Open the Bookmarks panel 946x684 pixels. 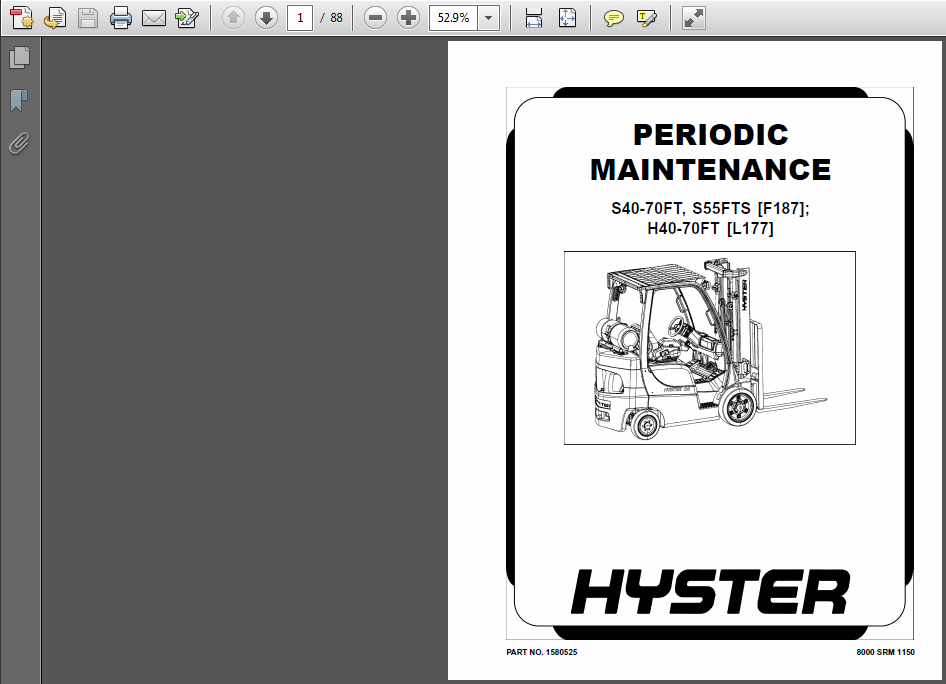click(19, 100)
